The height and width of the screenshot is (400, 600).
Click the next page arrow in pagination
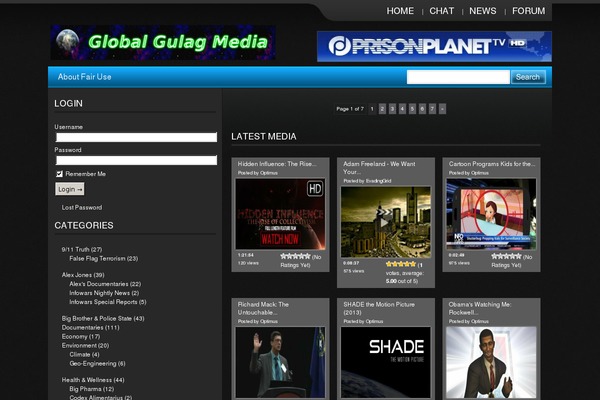[442, 109]
